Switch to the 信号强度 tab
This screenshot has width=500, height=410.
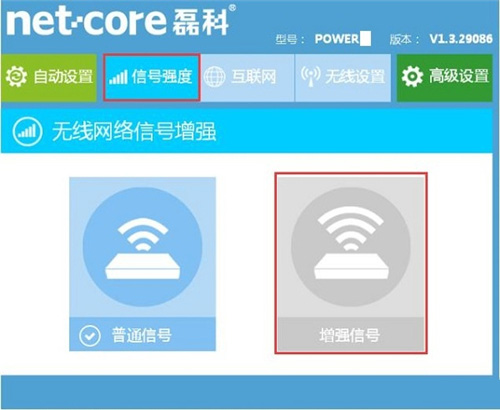point(152,77)
